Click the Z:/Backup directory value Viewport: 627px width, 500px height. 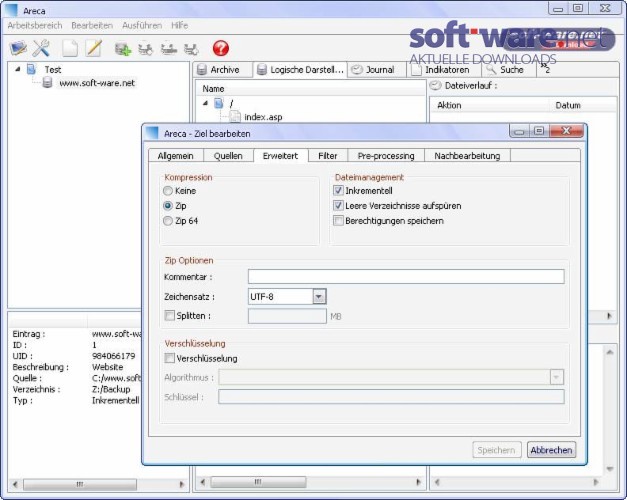click(111, 389)
